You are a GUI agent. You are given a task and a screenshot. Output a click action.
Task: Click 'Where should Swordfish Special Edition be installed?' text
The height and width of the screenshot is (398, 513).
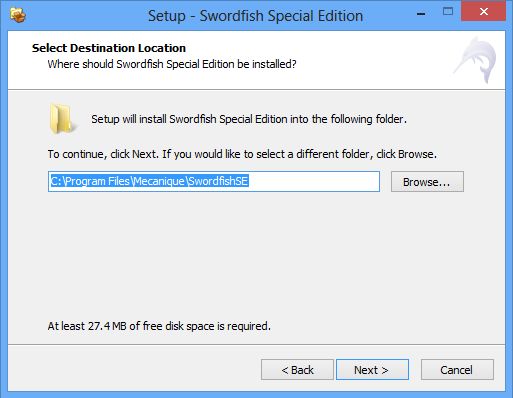172,64
